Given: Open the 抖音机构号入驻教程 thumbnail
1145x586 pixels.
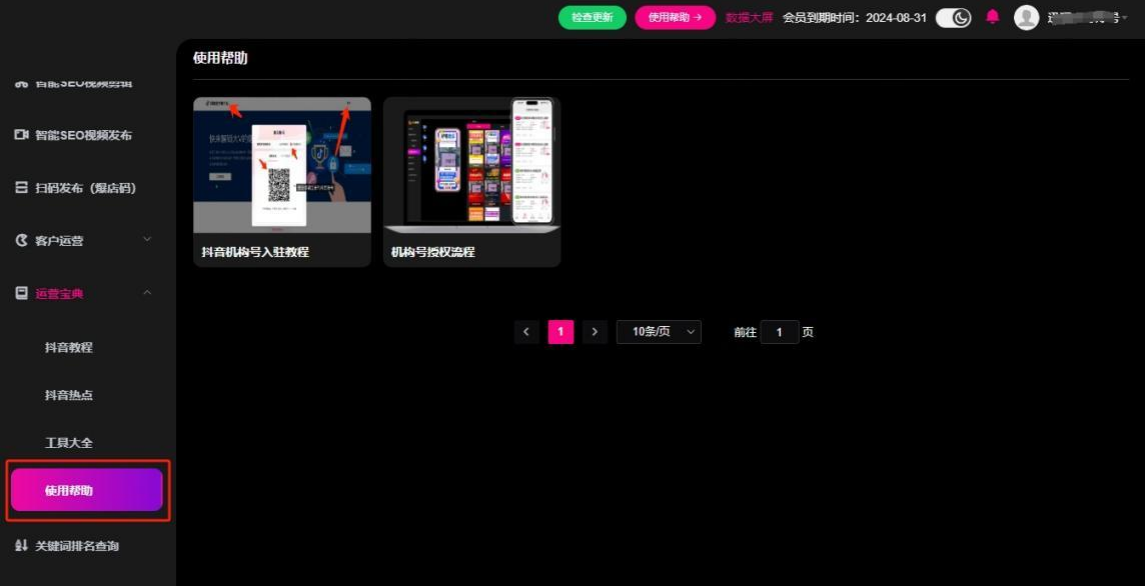Looking at the screenshot, I should click(x=282, y=165).
